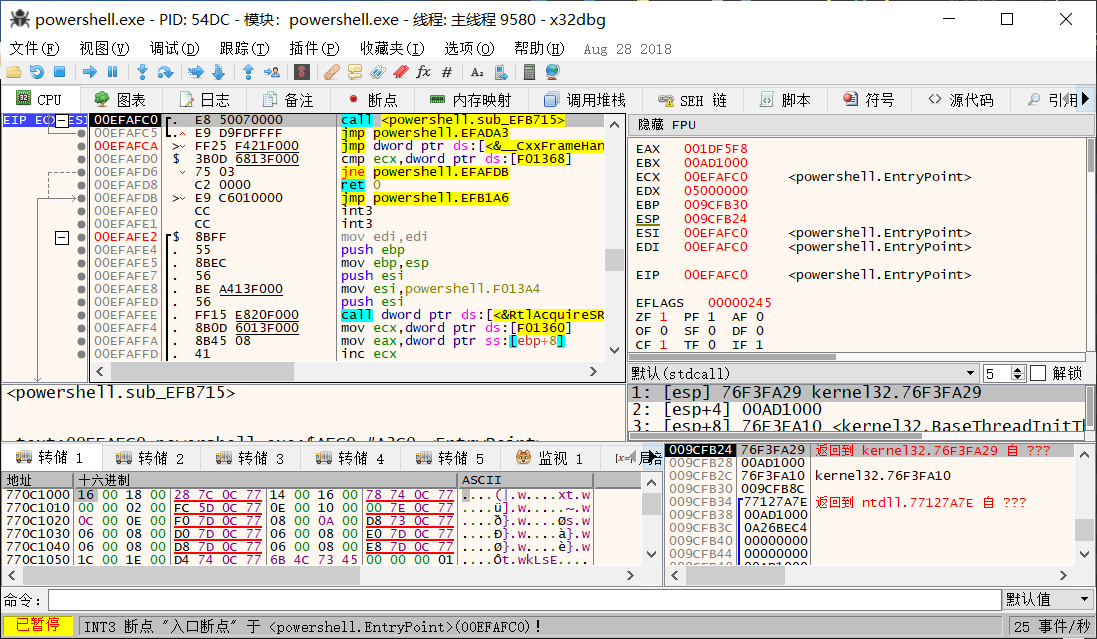Click the step into toolbar icon
1097x639 pixels.
coord(143,72)
